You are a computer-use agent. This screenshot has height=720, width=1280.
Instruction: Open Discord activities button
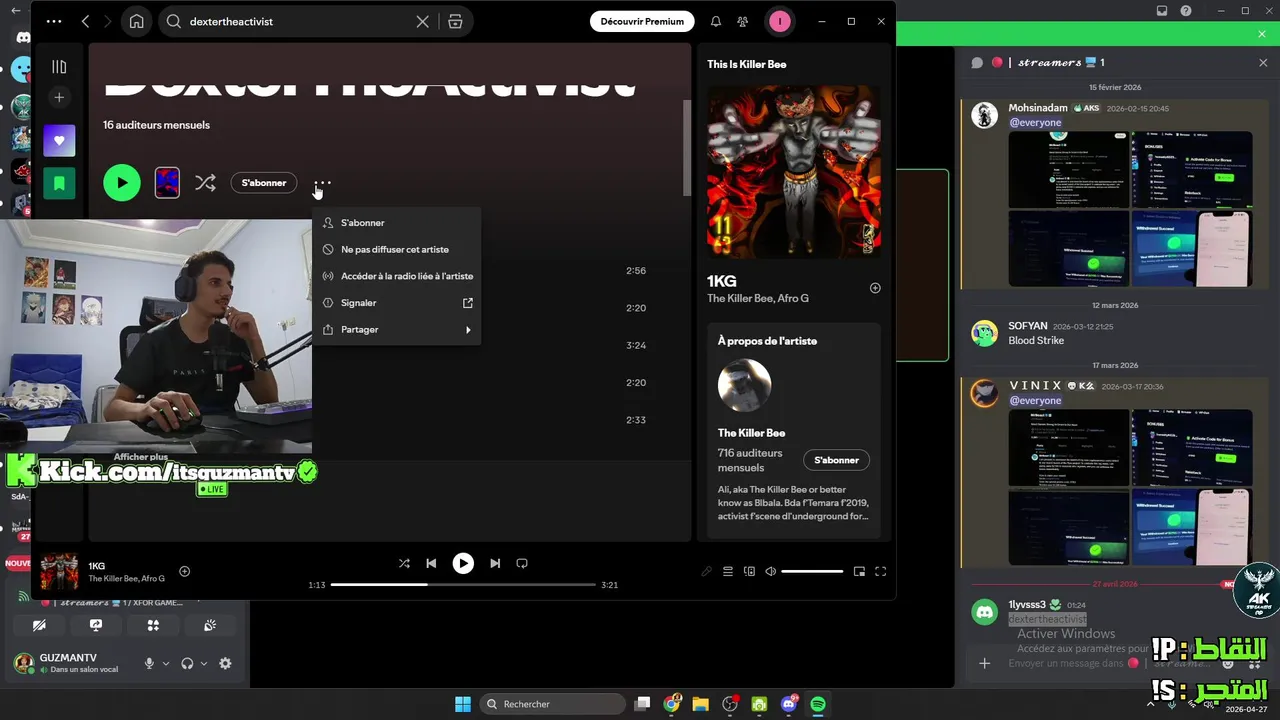coord(153,625)
